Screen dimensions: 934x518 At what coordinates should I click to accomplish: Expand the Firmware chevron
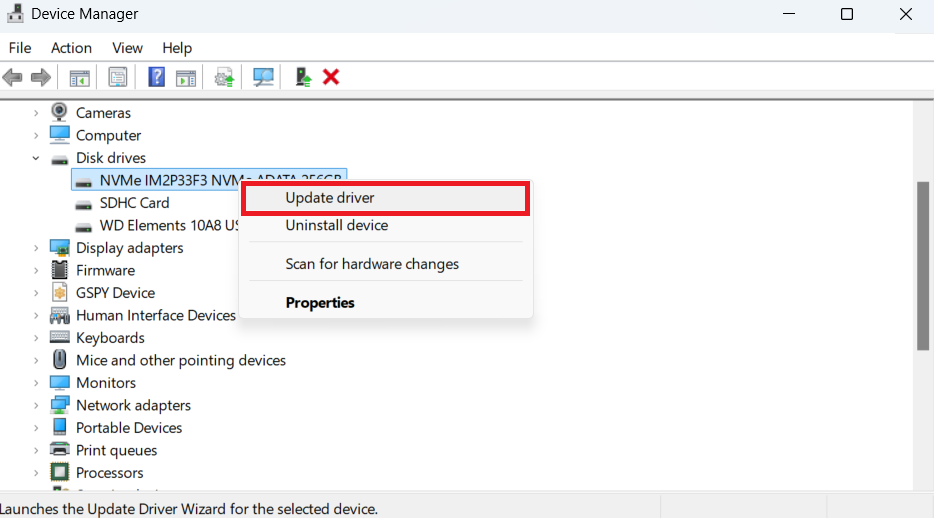36,270
